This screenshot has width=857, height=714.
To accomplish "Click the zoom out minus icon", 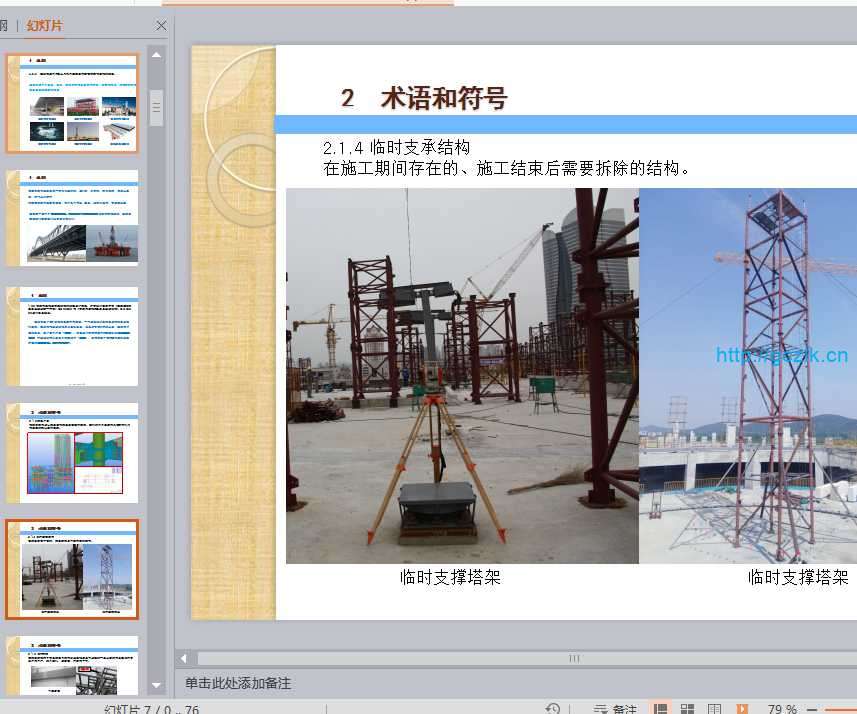I will tap(812, 709).
